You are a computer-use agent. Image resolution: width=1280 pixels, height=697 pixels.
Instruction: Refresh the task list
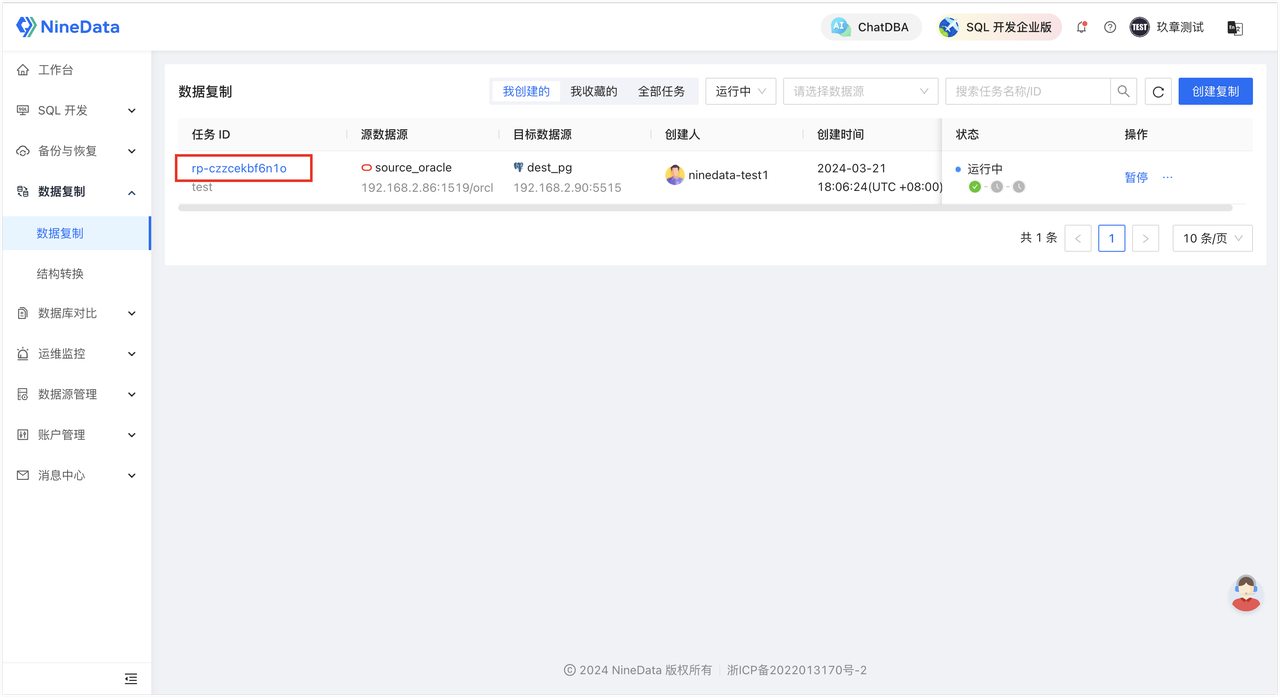click(x=1158, y=91)
